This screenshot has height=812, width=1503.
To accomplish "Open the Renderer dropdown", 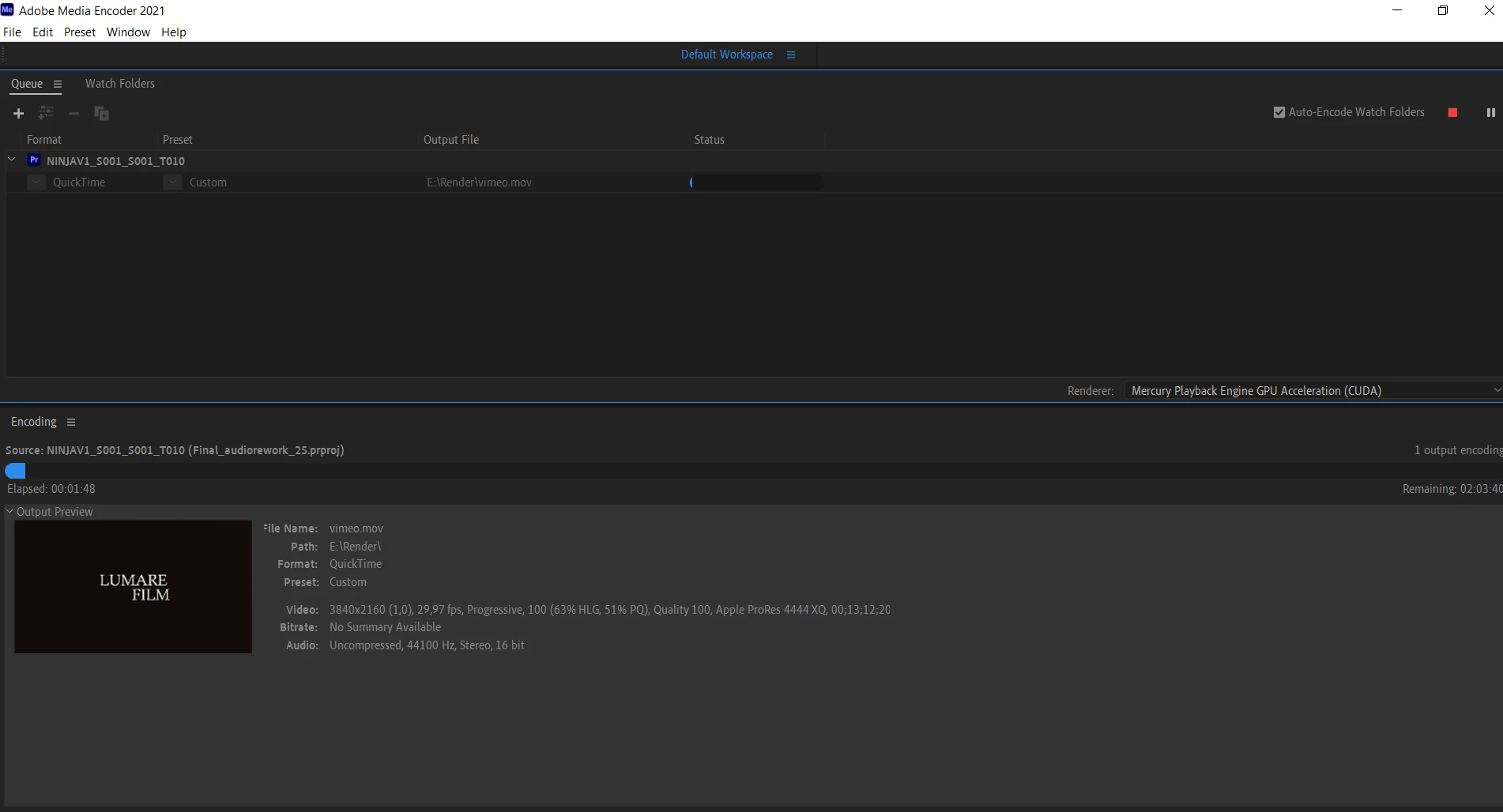I will pyautogui.click(x=1313, y=391).
